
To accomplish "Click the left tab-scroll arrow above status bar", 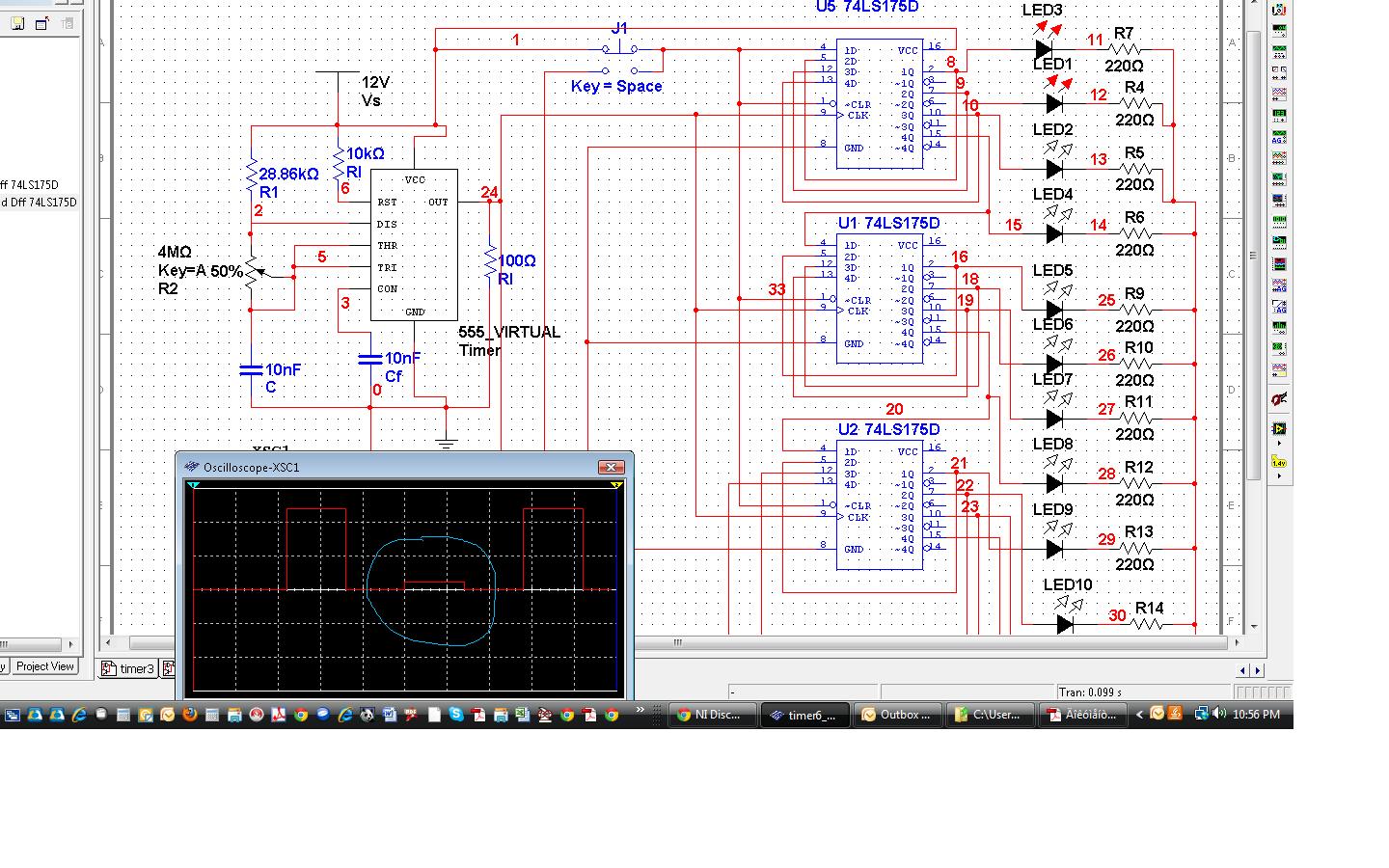I will (1242, 669).
